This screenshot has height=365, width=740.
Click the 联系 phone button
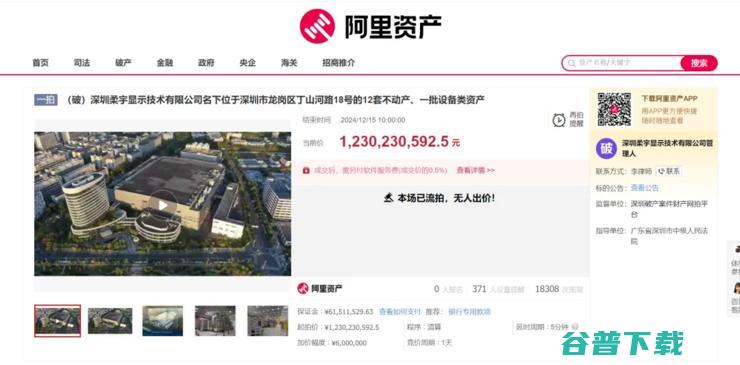(669, 171)
